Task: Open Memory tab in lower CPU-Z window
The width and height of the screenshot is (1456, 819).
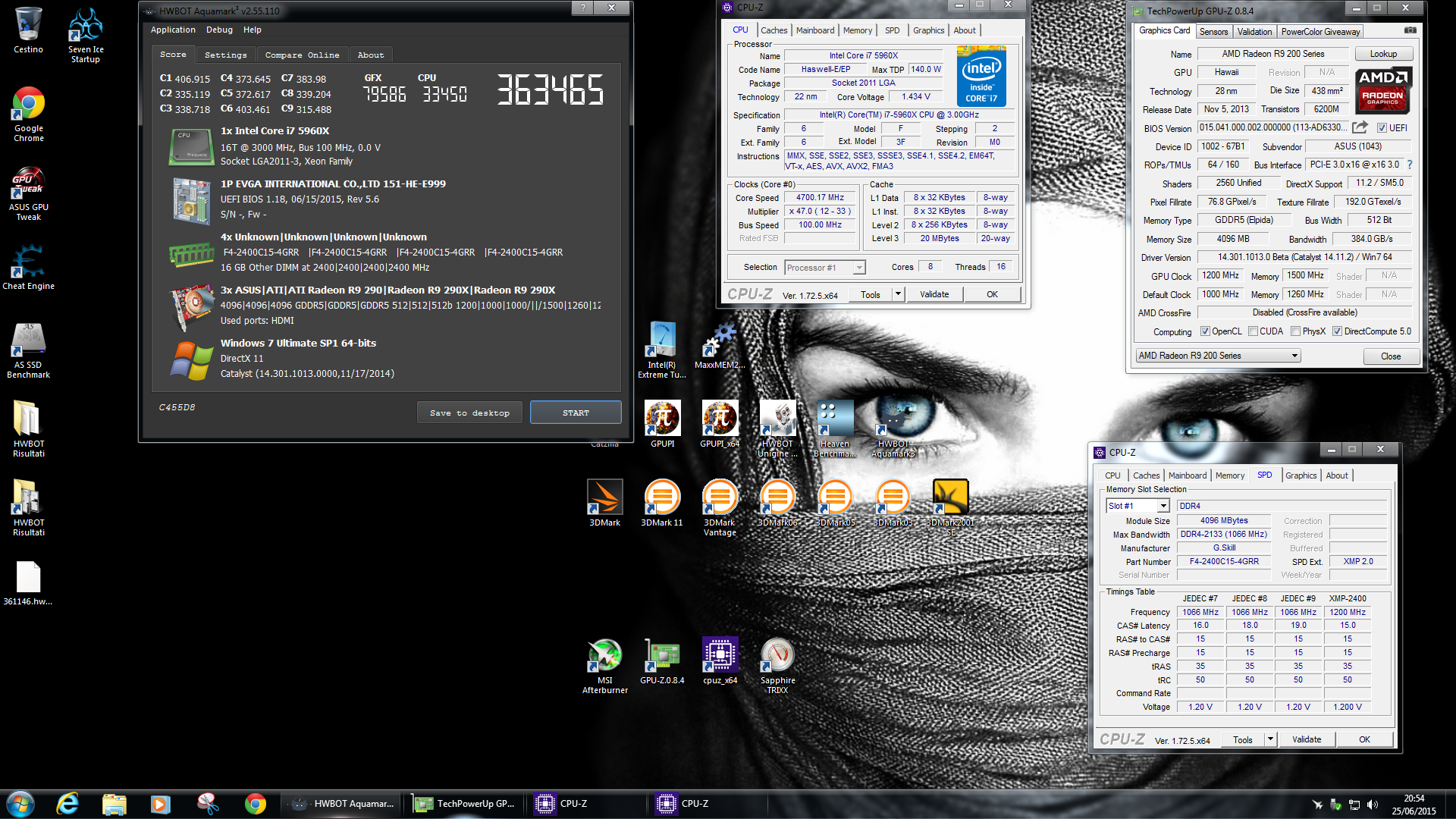Action: [x=1230, y=475]
